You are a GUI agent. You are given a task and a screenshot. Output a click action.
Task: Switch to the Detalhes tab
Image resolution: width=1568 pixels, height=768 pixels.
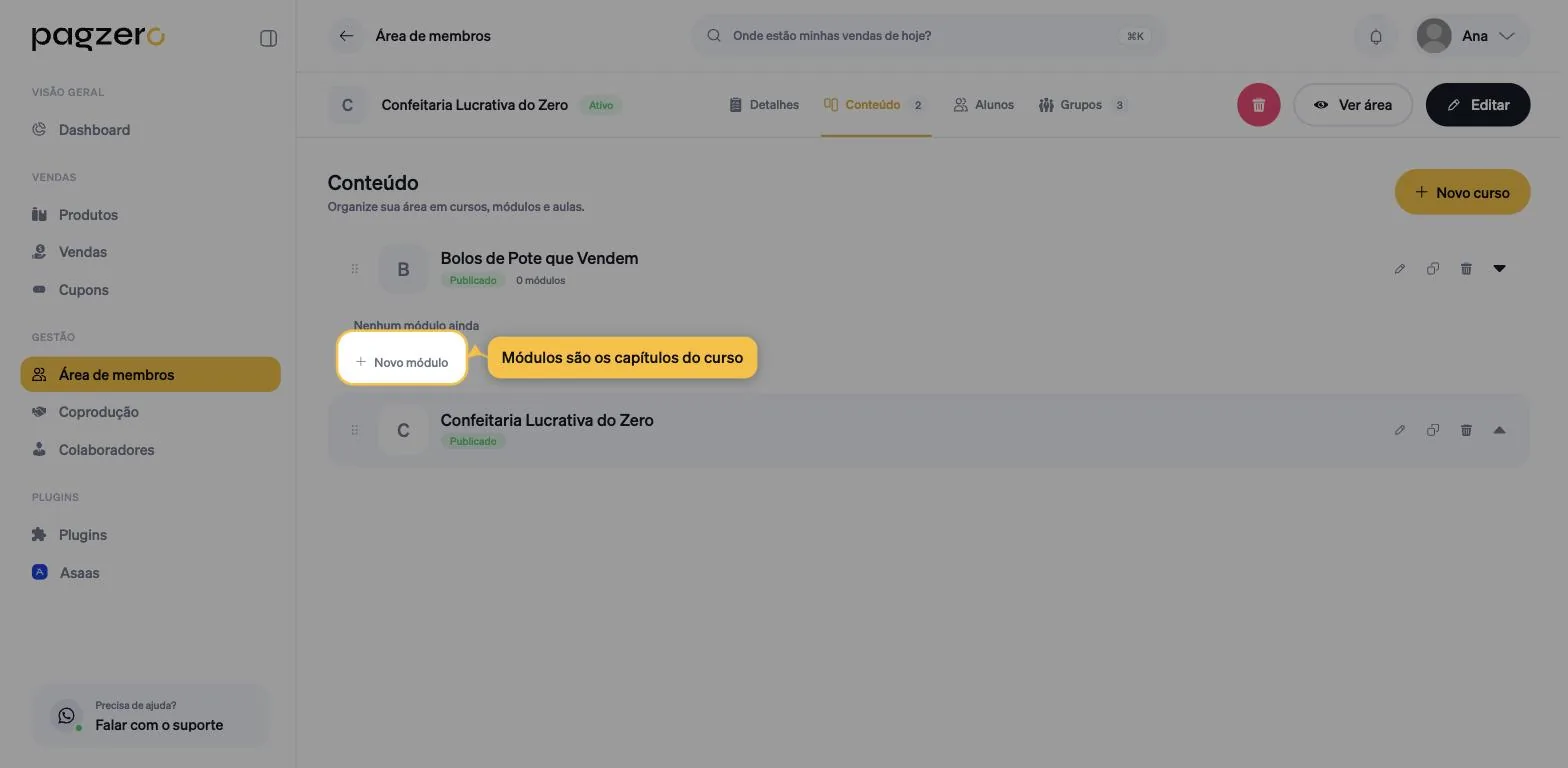tap(764, 105)
